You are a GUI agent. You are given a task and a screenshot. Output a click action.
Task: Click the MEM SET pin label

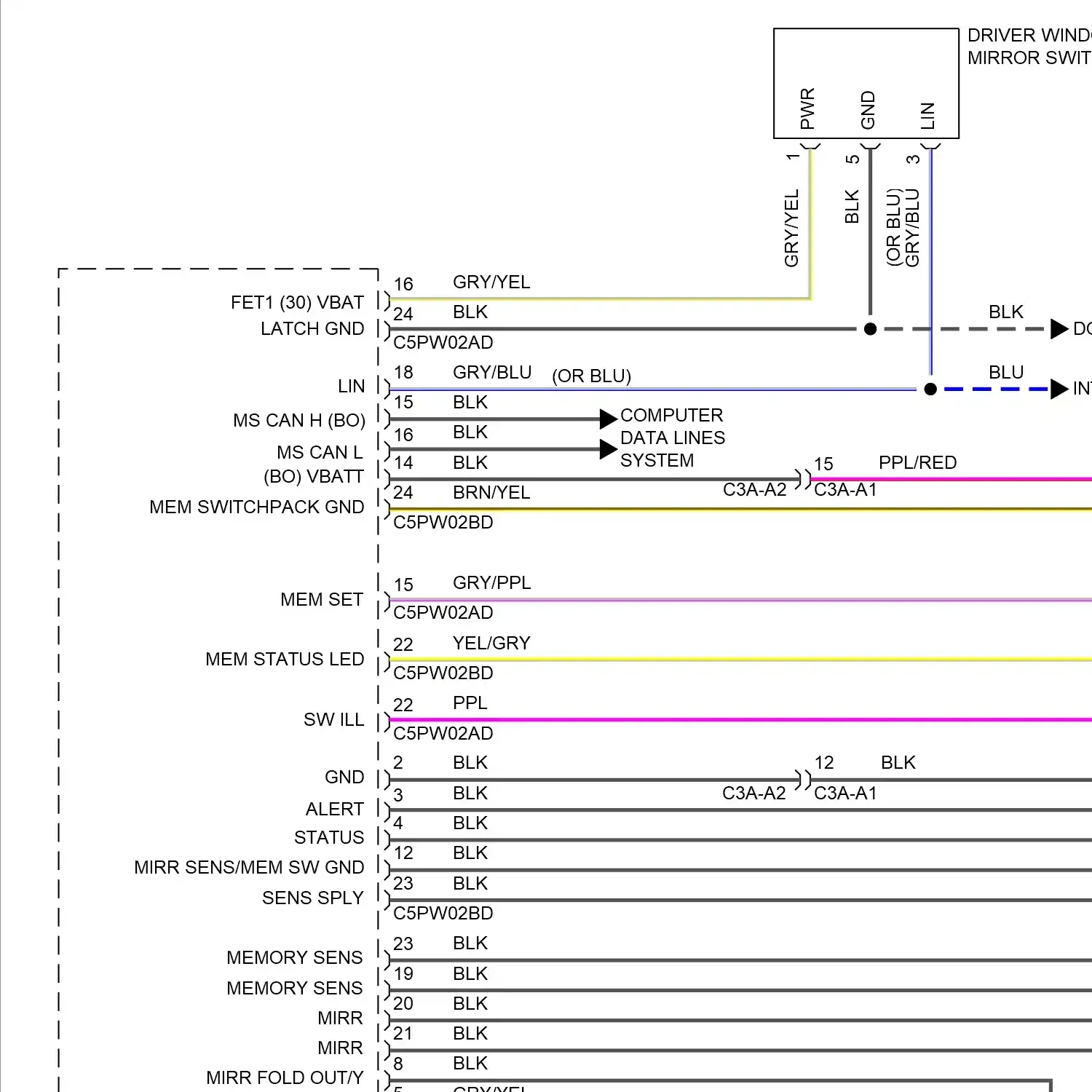point(321,599)
